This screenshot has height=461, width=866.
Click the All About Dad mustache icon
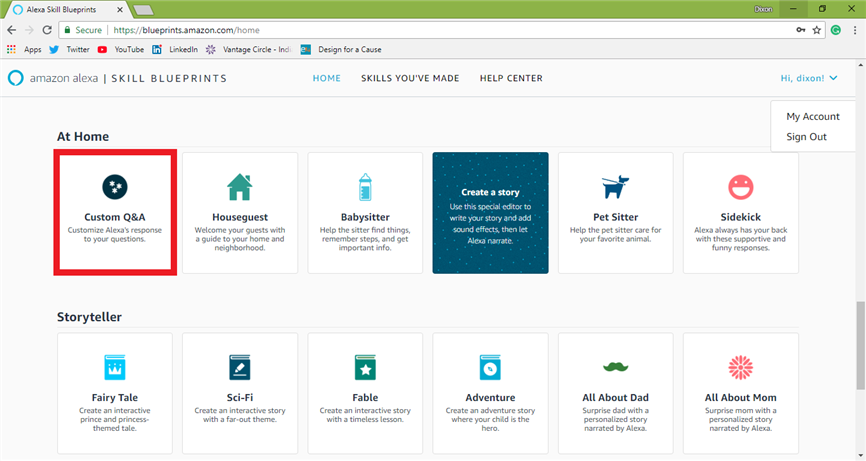point(615,367)
